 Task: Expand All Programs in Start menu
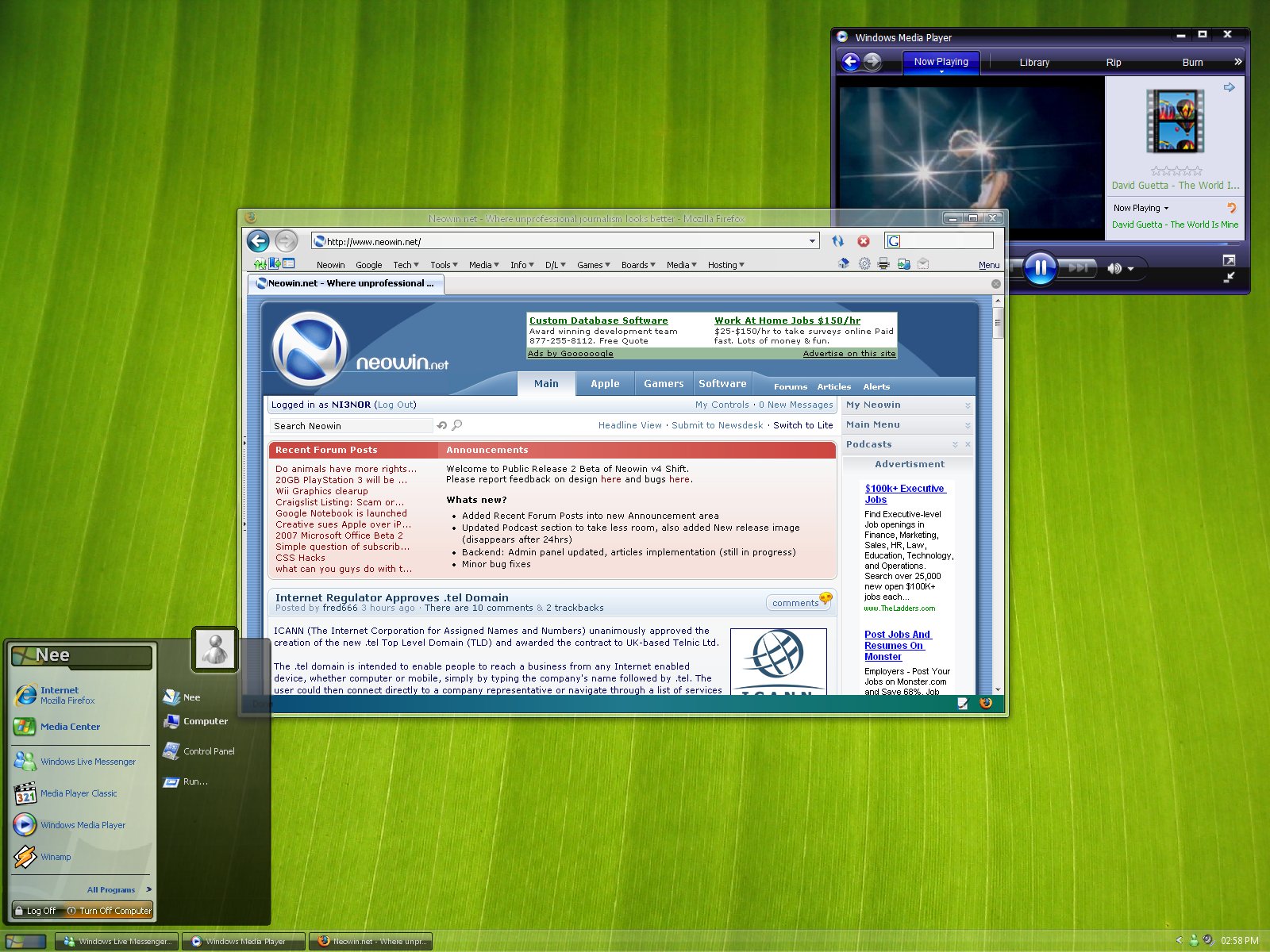tap(119, 889)
